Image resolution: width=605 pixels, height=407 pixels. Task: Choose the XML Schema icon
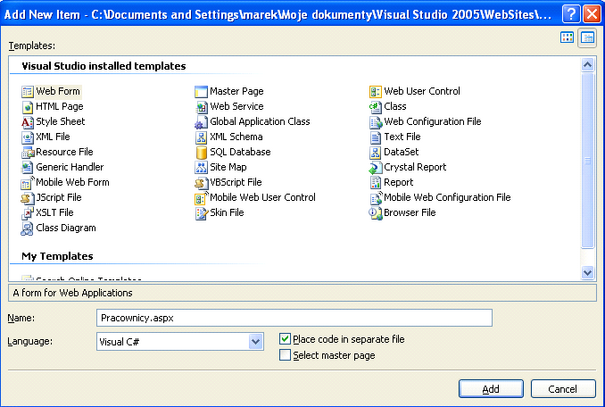201,137
